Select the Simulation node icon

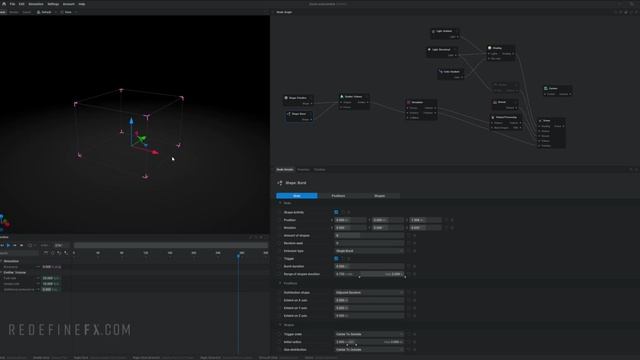click(x=409, y=102)
